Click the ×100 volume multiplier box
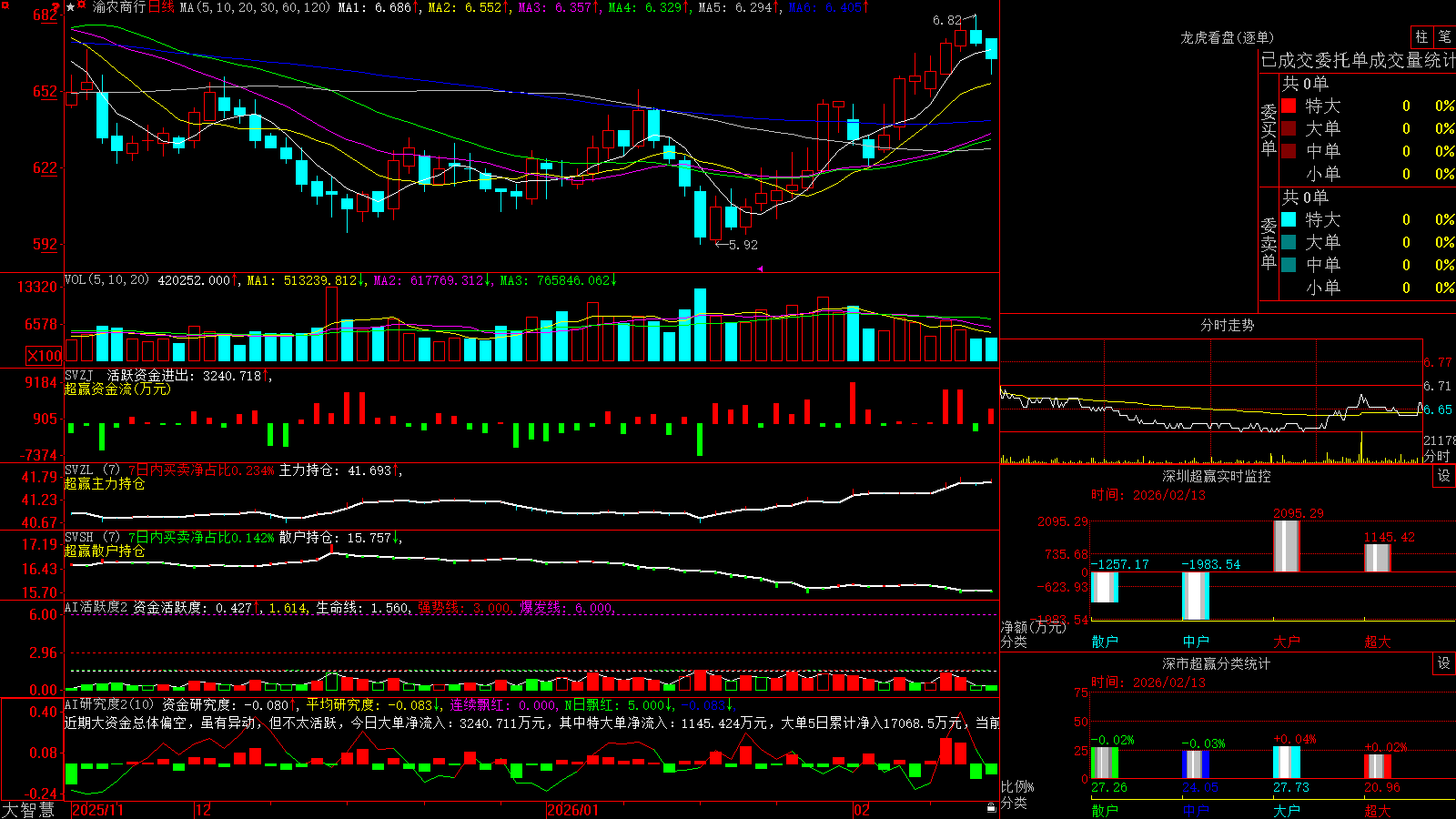Image resolution: width=1456 pixels, height=819 pixels. [x=44, y=356]
